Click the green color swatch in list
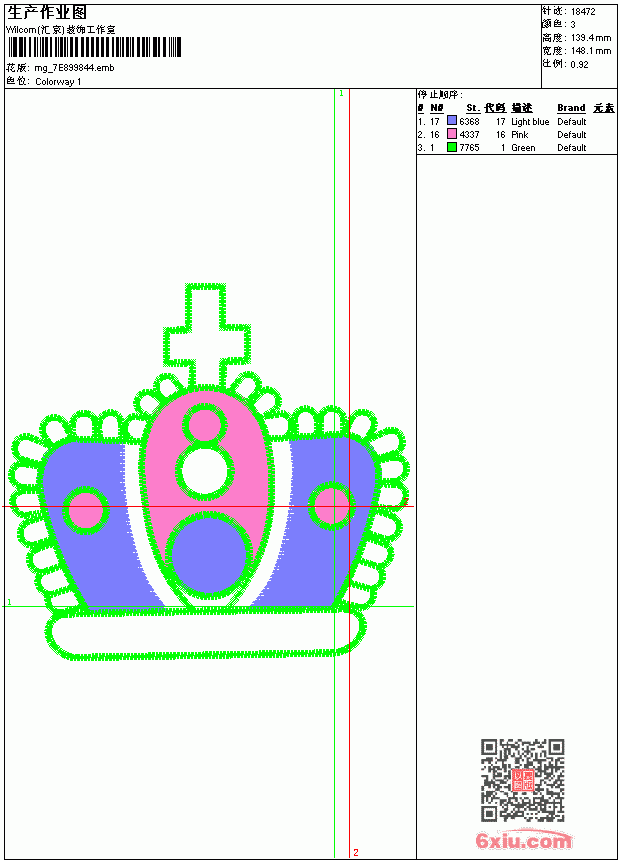Screen dimensions: 620x860 click(x=452, y=147)
